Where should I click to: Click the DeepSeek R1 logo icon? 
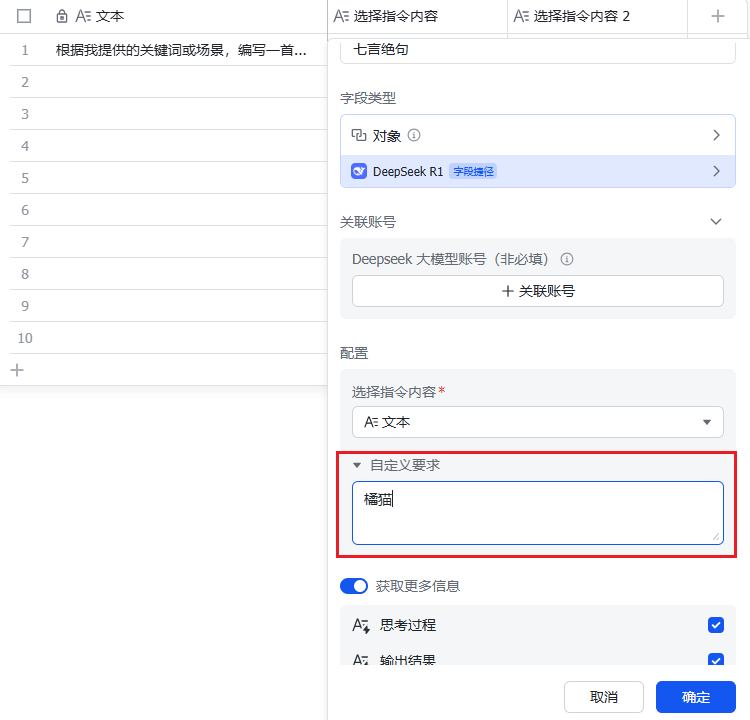(359, 171)
